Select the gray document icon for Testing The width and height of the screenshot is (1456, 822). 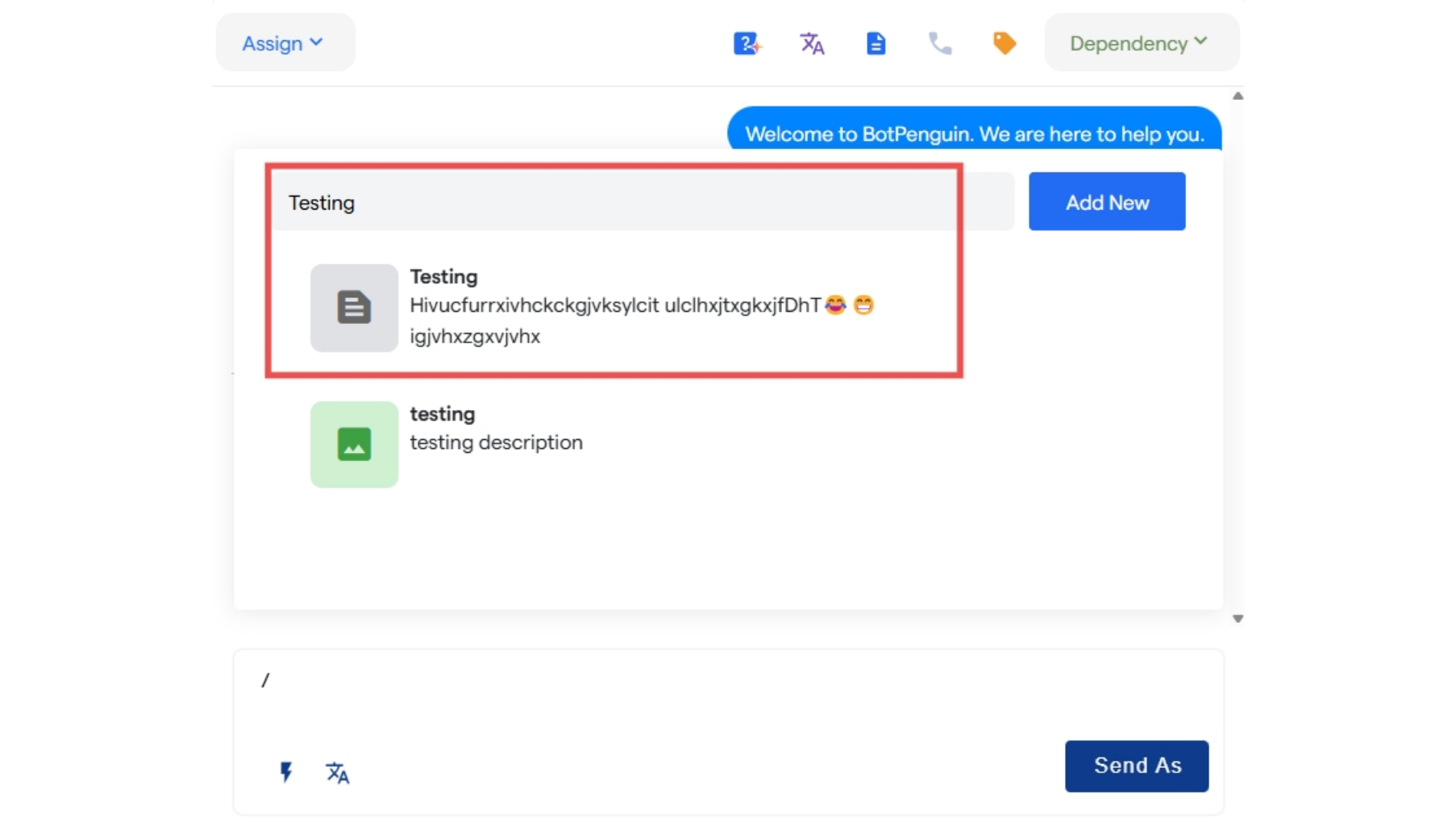coord(354,308)
